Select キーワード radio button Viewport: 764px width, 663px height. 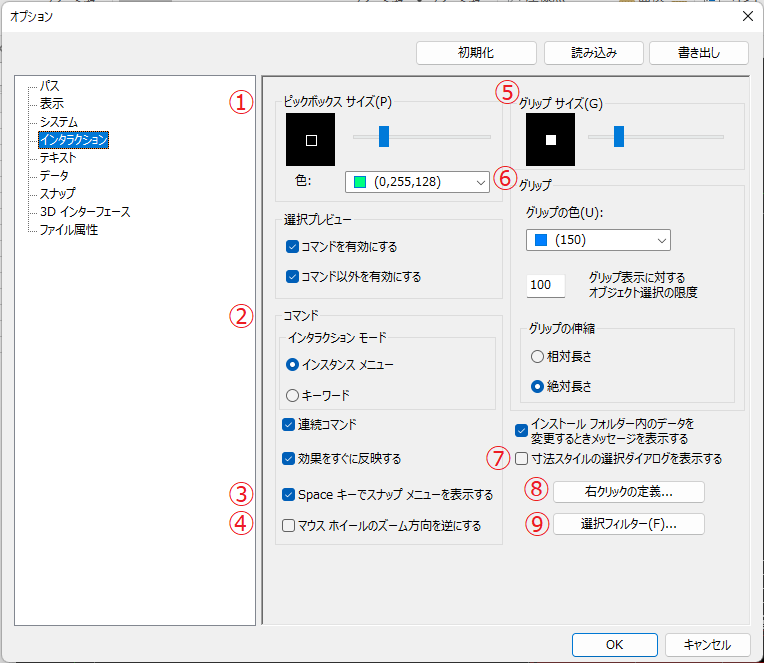[x=292, y=395]
